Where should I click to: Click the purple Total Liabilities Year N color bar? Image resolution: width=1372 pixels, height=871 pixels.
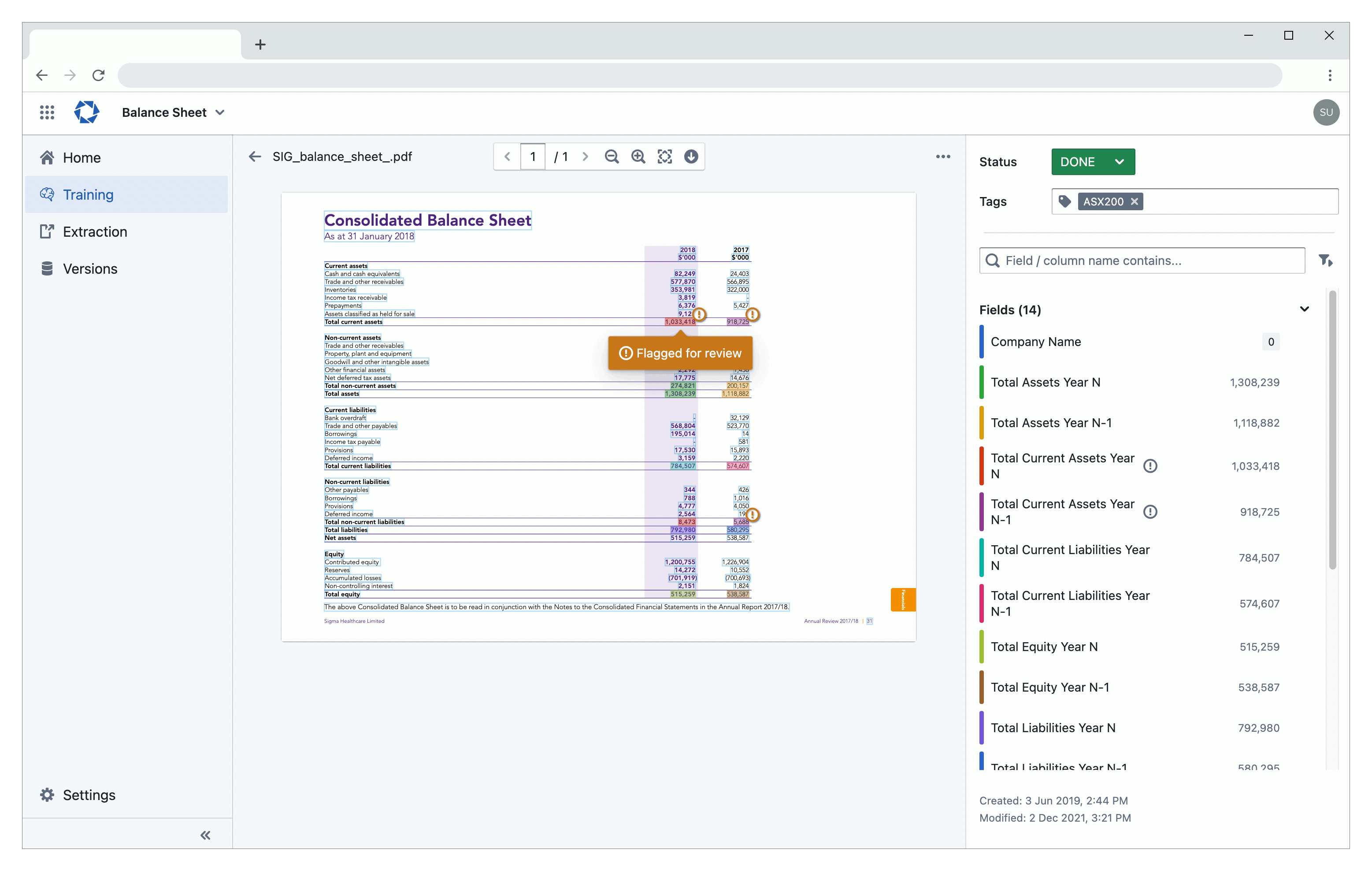981,727
